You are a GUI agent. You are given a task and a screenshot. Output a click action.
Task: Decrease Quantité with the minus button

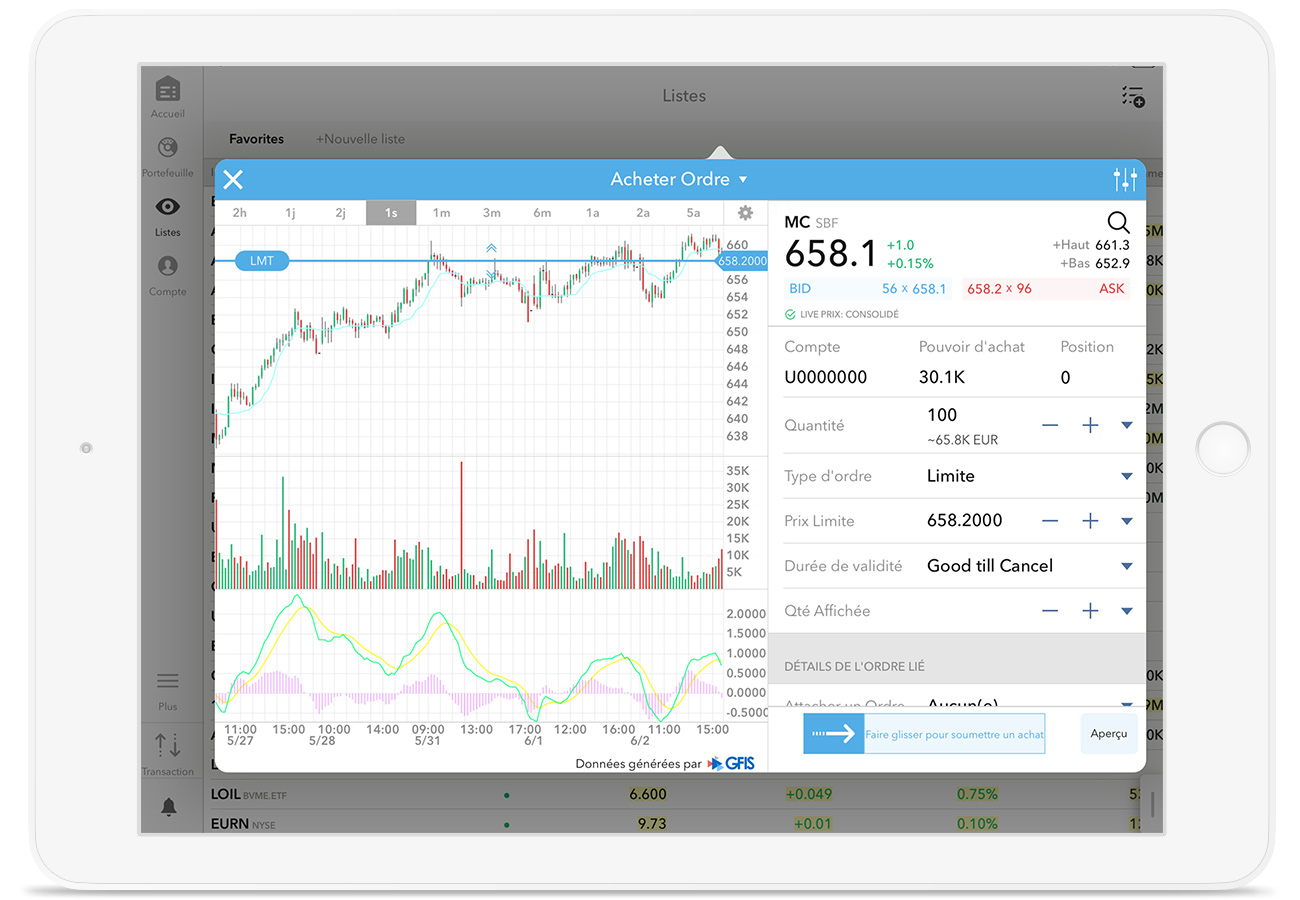pyautogui.click(x=1050, y=425)
